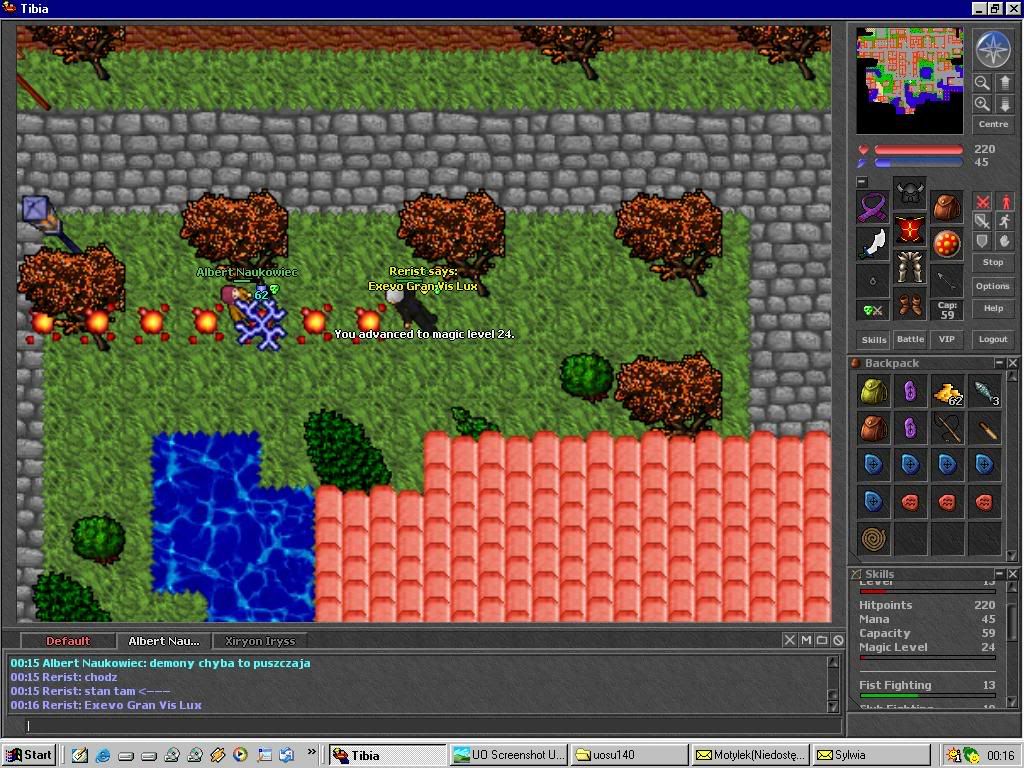Image resolution: width=1024 pixels, height=768 pixels.
Task: Click the small wooden stick item in Backpack
Action: pos(984,428)
